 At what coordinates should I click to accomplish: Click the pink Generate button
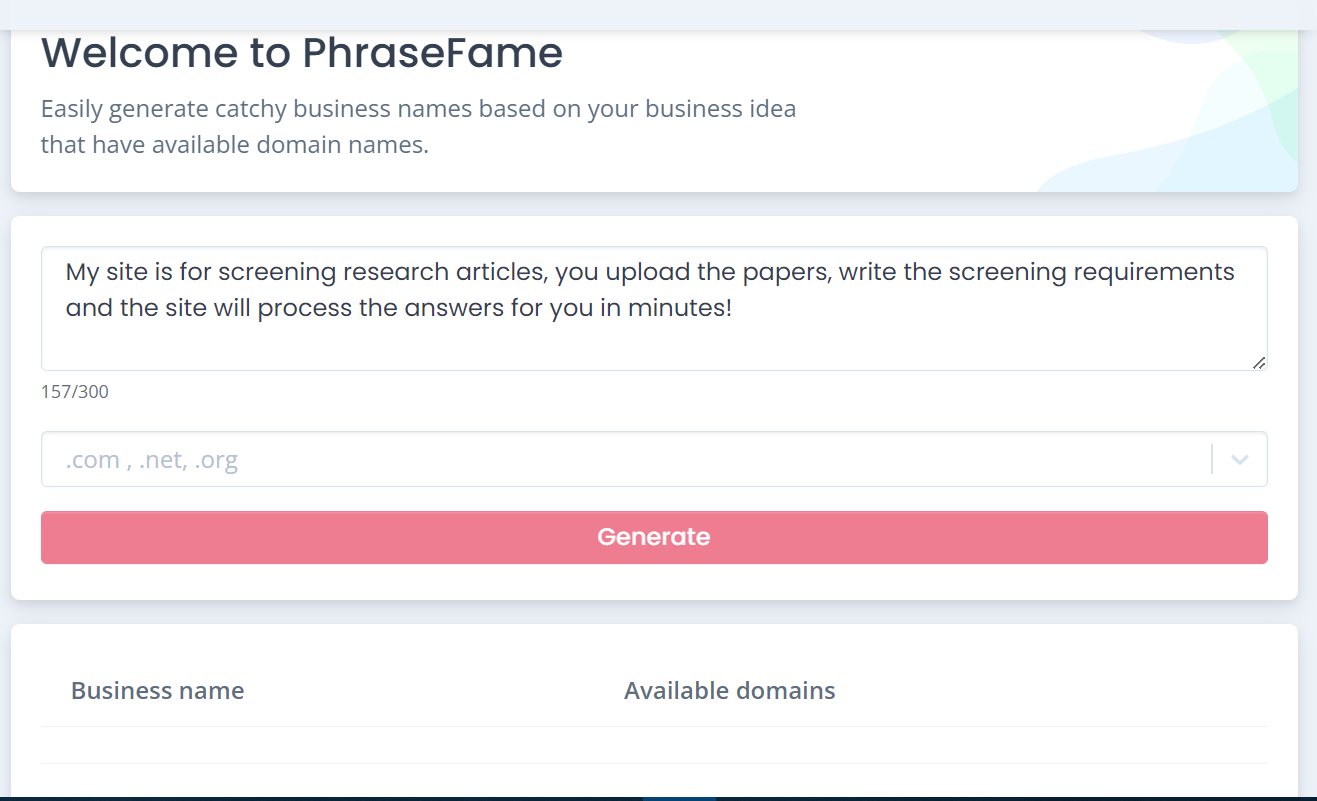(x=654, y=537)
